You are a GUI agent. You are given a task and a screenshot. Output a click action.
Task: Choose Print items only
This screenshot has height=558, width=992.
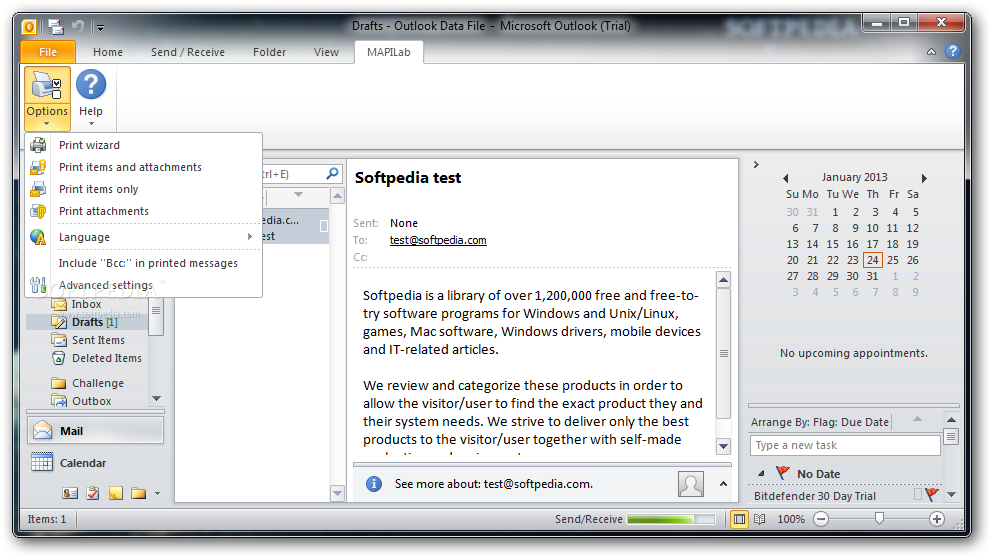point(99,189)
